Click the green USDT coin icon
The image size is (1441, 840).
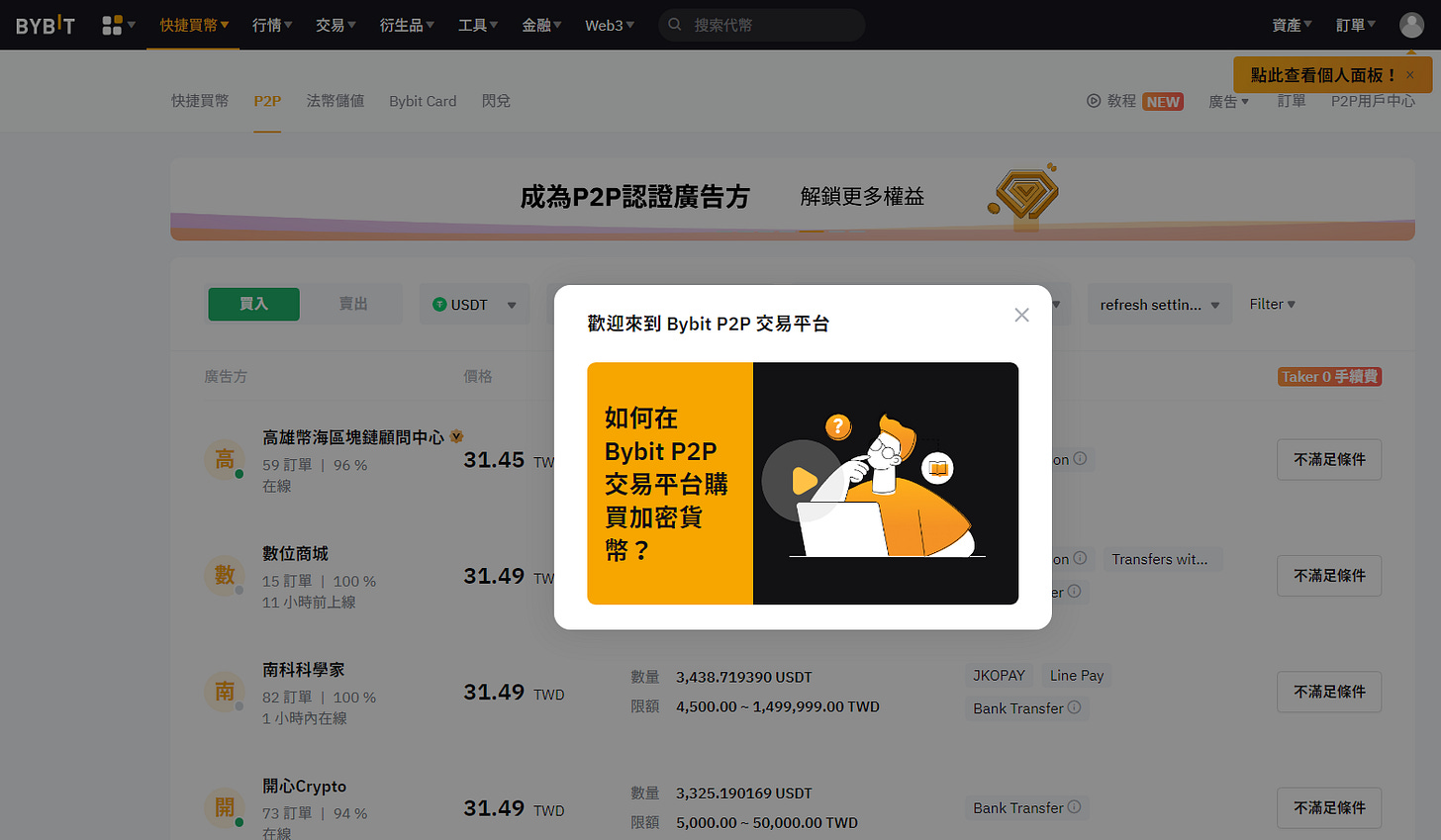click(x=439, y=305)
